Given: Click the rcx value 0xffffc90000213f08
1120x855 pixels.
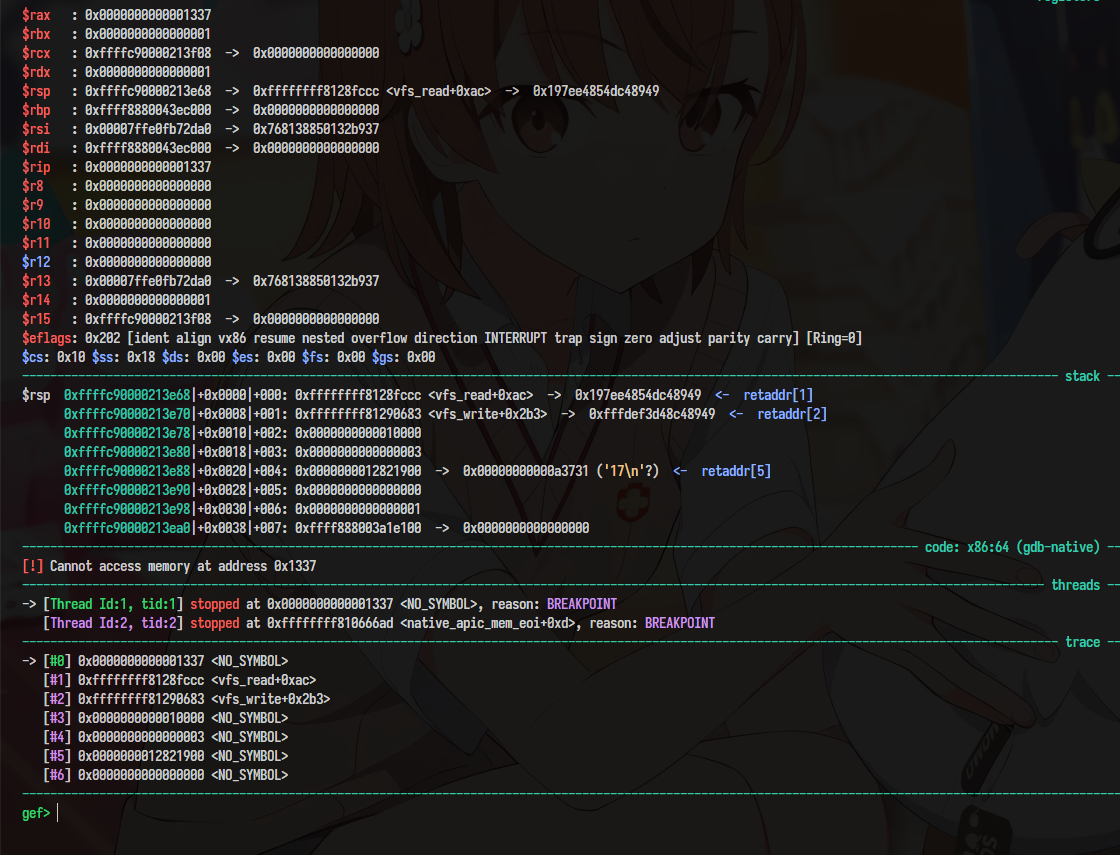Looking at the screenshot, I should click(148, 53).
